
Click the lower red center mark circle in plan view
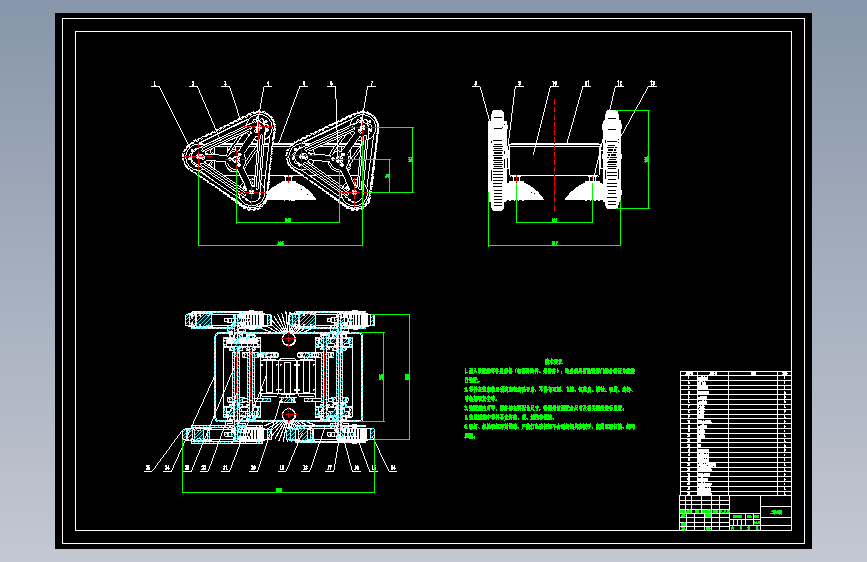point(288,415)
